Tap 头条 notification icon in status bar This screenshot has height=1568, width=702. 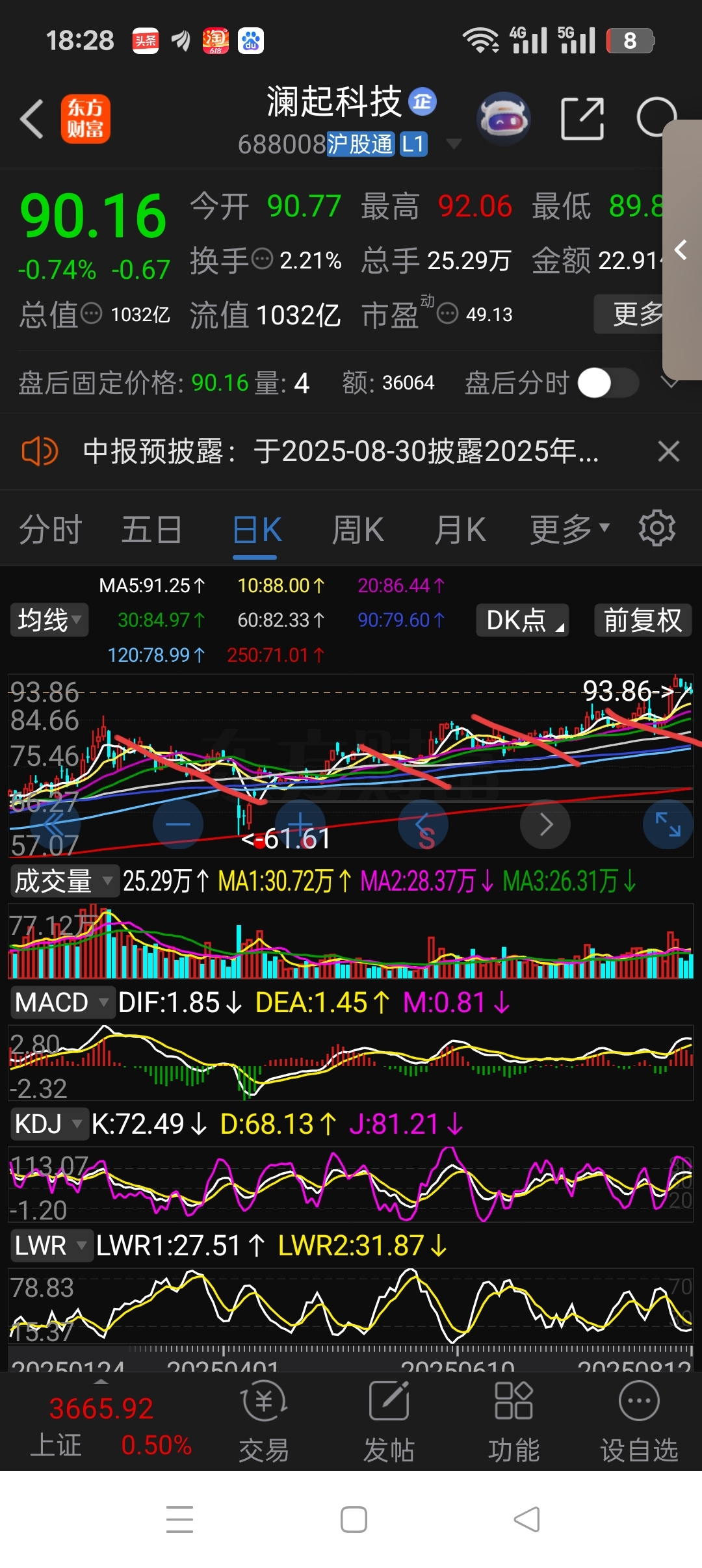[146, 41]
